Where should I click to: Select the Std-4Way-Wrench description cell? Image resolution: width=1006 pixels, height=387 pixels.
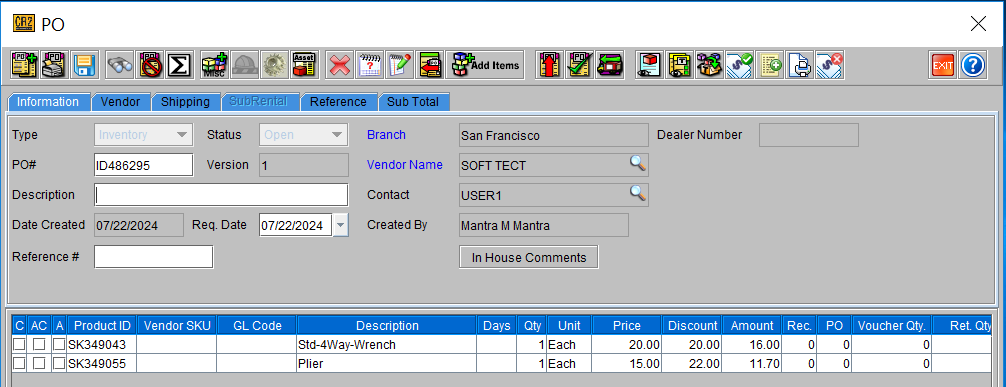coord(387,345)
